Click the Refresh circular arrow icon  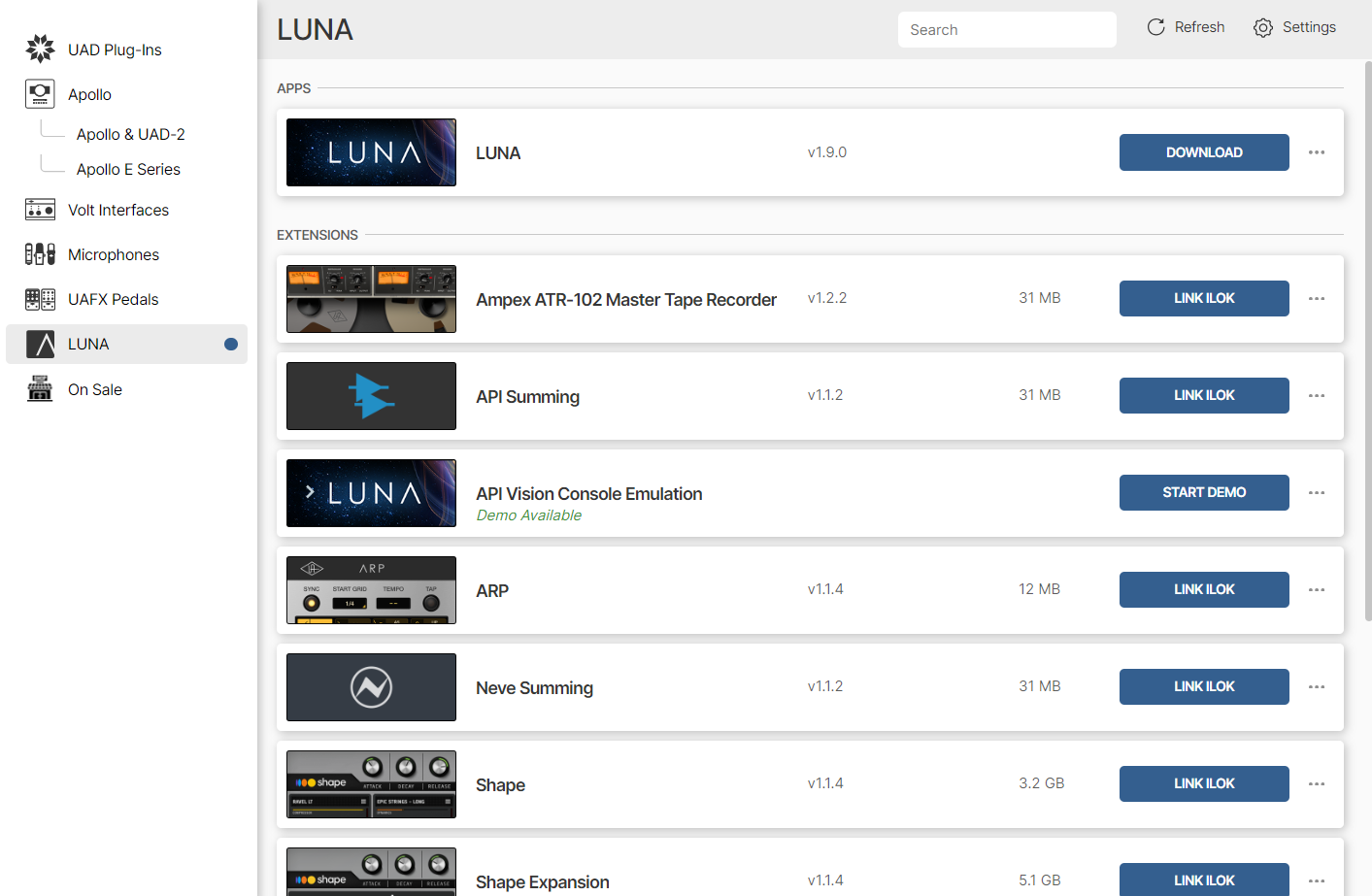point(1155,27)
